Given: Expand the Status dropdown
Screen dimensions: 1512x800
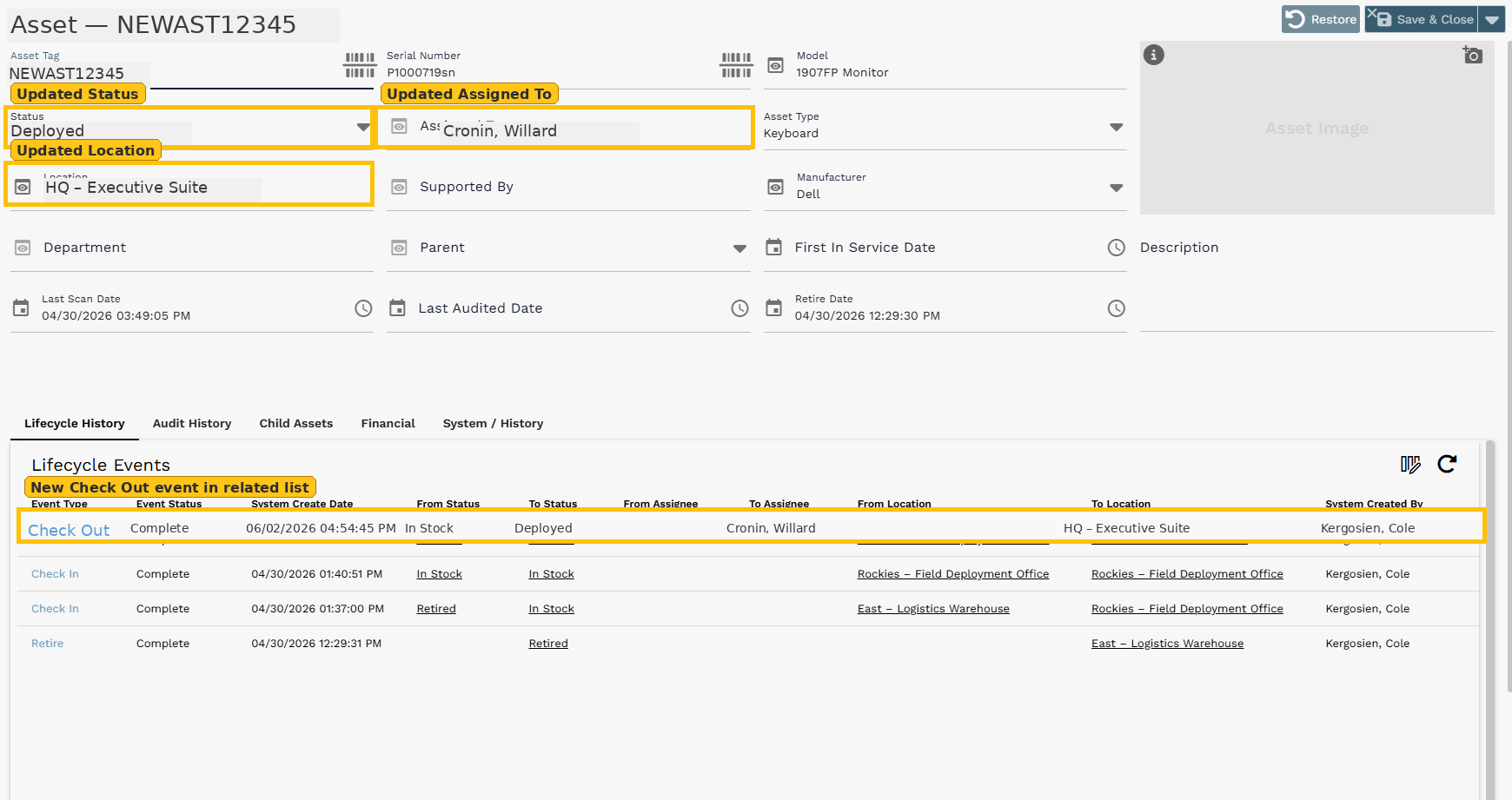Looking at the screenshot, I should [x=363, y=128].
